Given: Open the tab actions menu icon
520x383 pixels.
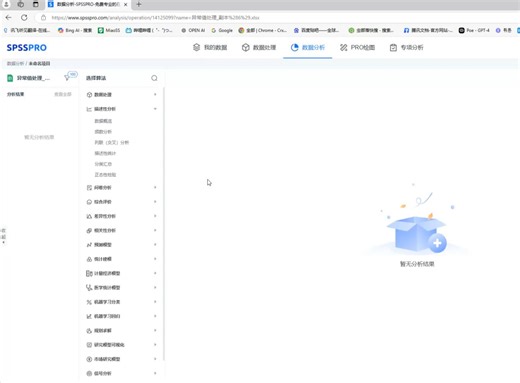Looking at the screenshot, I should pyautogui.click(x=36, y=4).
